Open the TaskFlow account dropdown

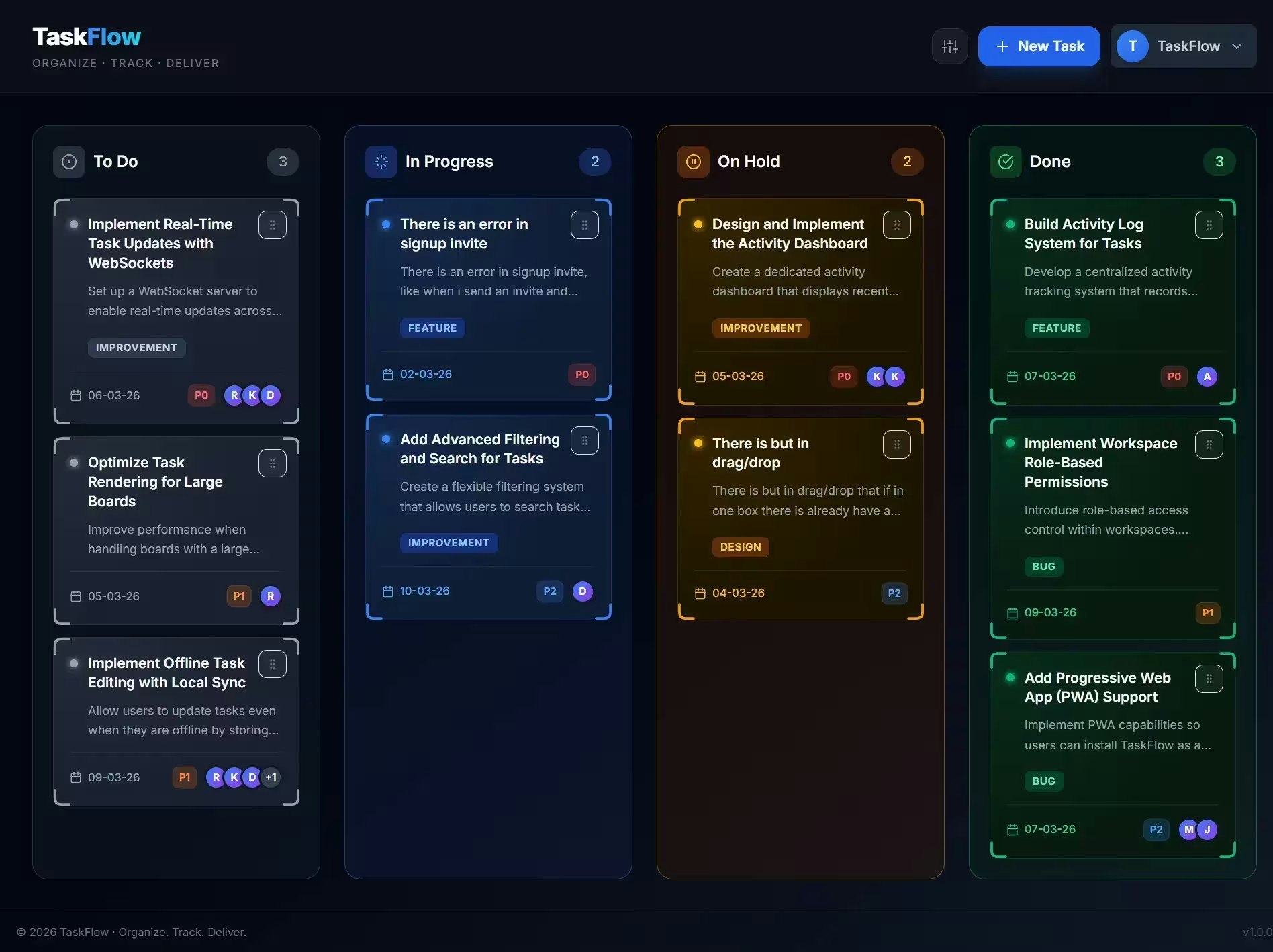(x=1237, y=46)
